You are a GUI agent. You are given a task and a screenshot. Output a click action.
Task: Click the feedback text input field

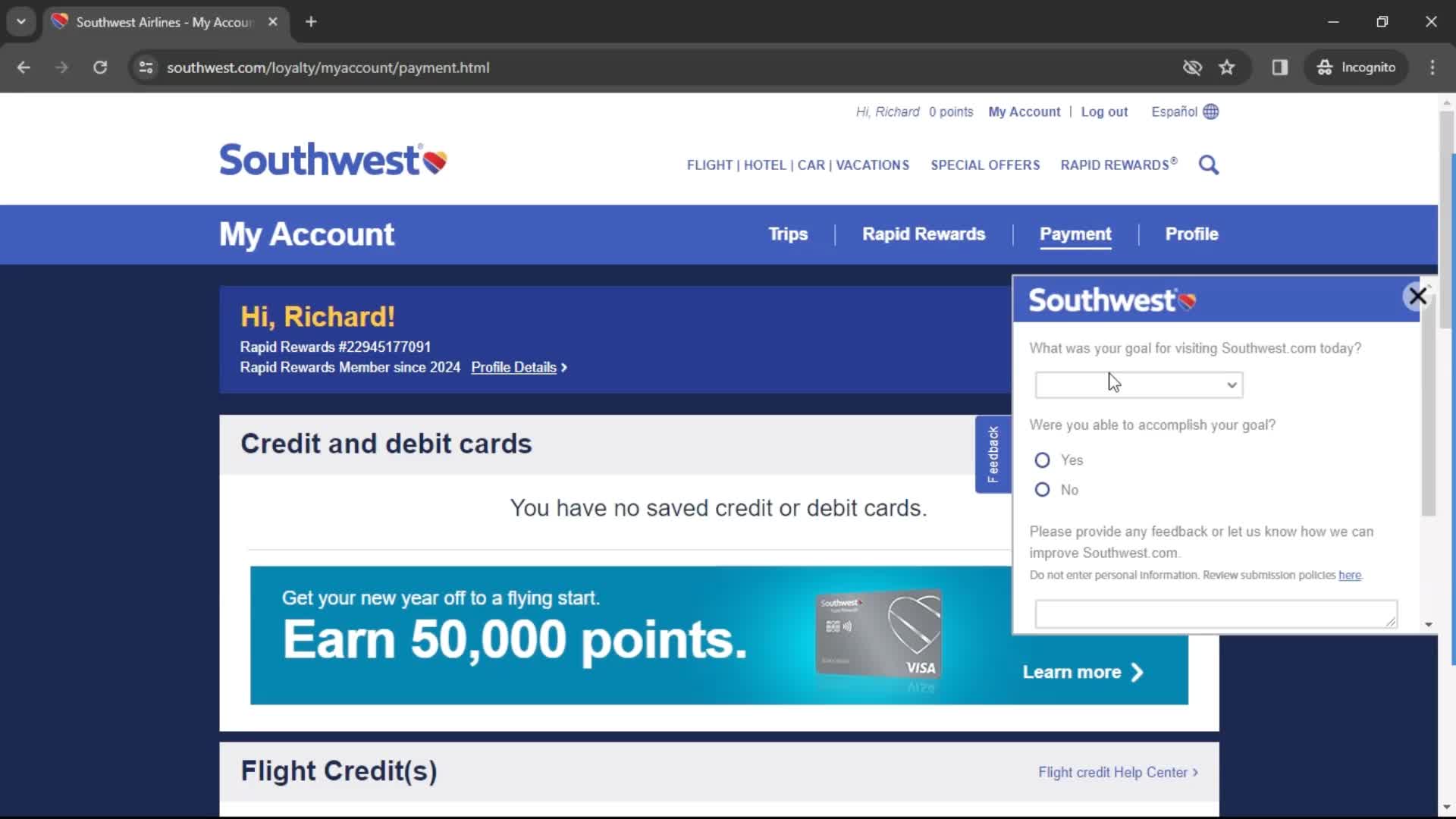click(1215, 612)
